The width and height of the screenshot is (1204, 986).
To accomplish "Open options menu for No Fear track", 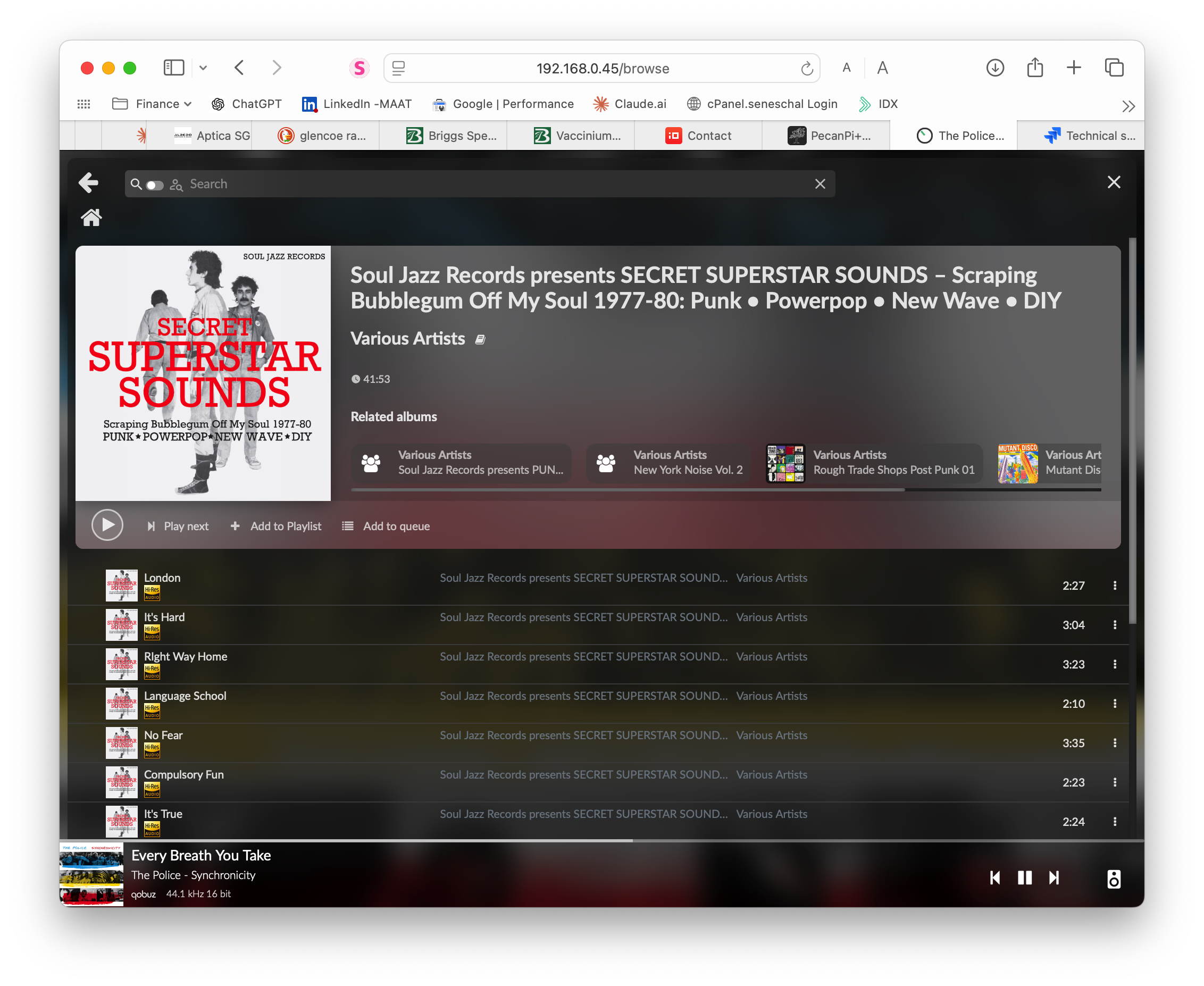I will (1115, 743).
